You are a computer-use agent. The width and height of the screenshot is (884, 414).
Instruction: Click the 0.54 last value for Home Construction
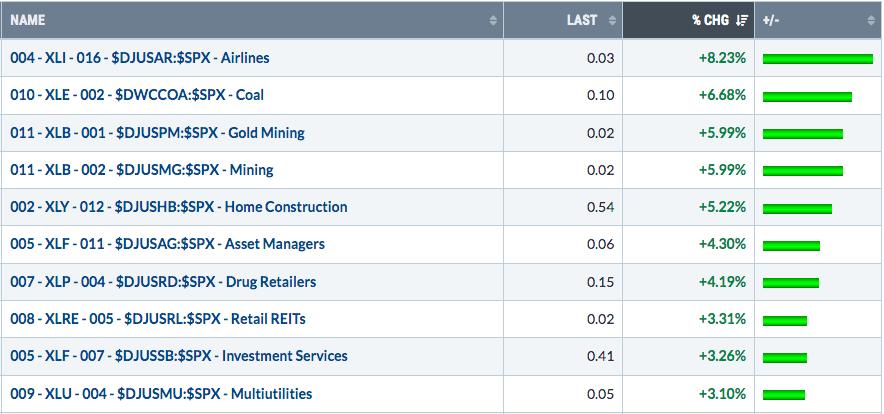click(x=600, y=207)
